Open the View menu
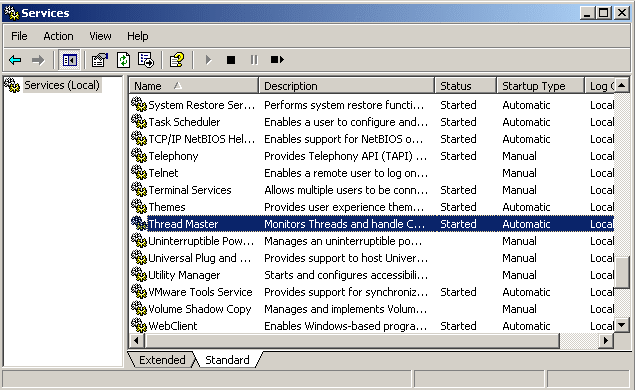The height and width of the screenshot is (390, 635). (x=100, y=36)
